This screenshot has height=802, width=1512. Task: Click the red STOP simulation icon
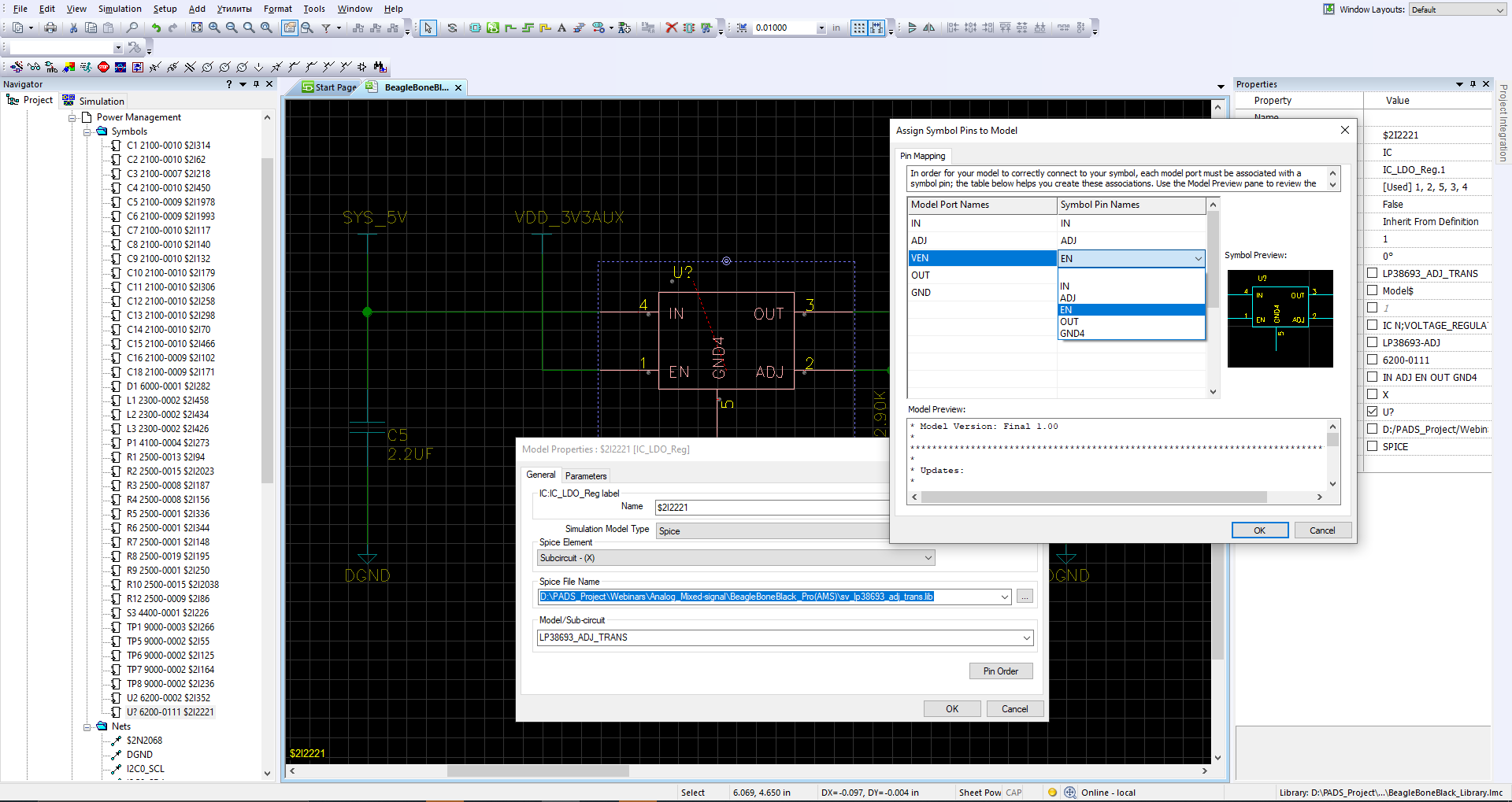(103, 67)
